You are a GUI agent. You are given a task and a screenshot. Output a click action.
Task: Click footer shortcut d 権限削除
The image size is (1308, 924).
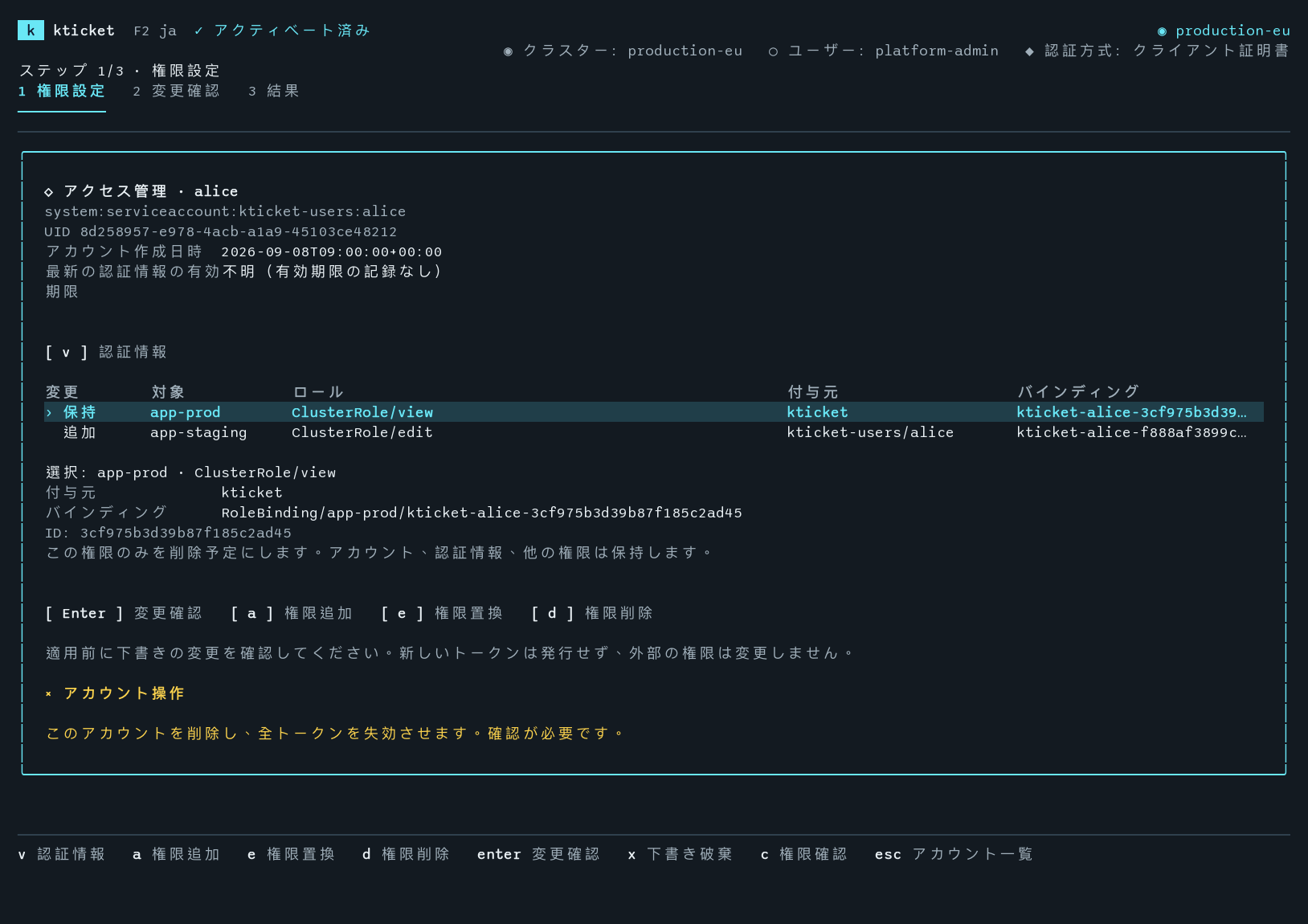pos(407,854)
